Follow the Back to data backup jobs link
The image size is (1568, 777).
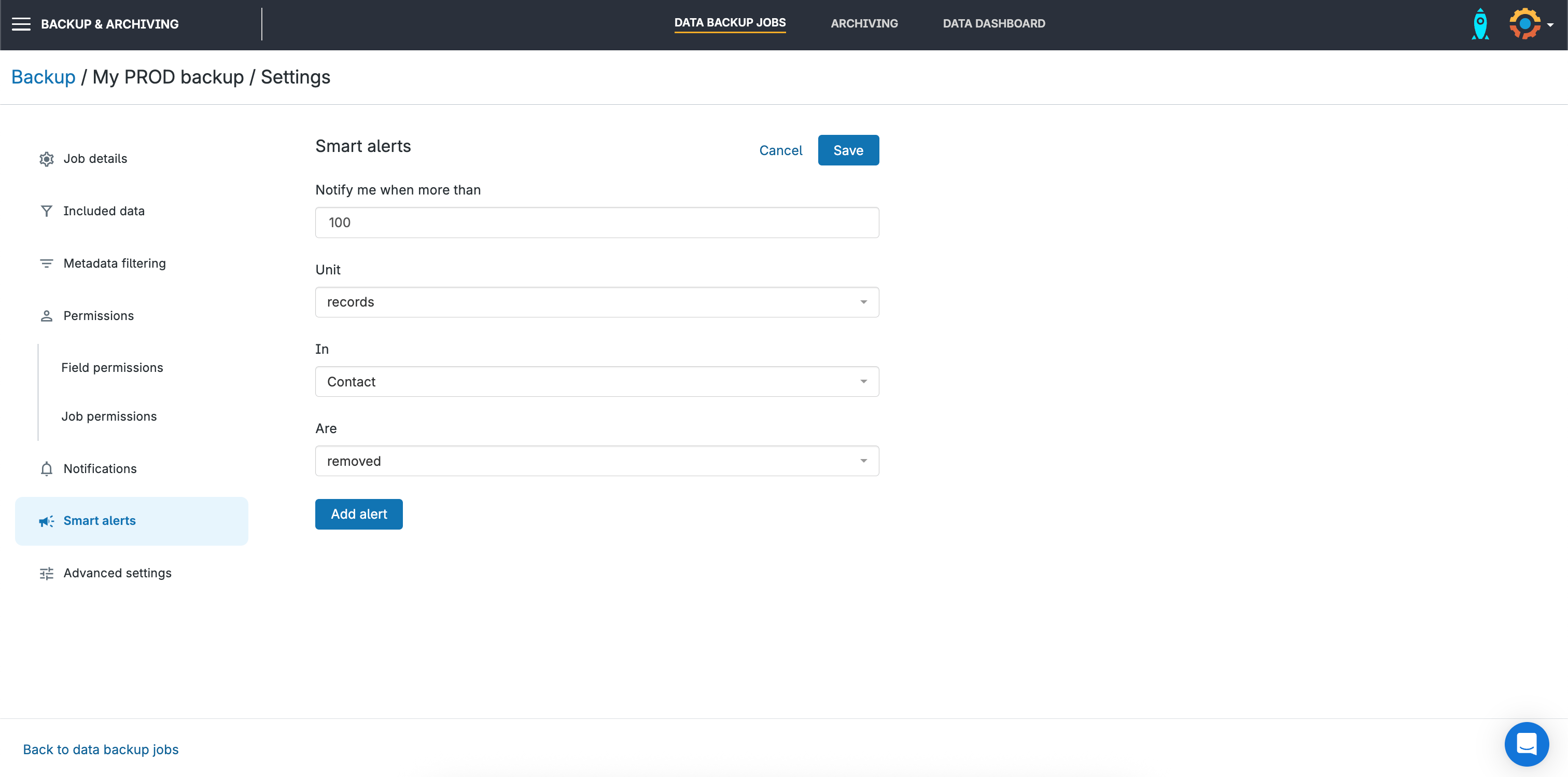coord(101,750)
